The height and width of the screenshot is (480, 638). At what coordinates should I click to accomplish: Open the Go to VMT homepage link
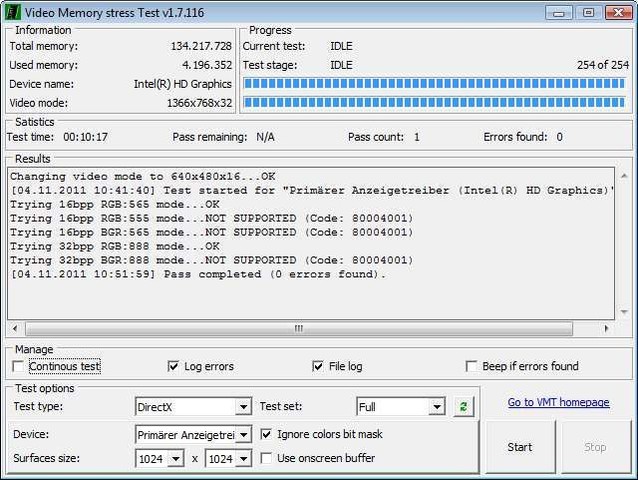(x=558, y=402)
